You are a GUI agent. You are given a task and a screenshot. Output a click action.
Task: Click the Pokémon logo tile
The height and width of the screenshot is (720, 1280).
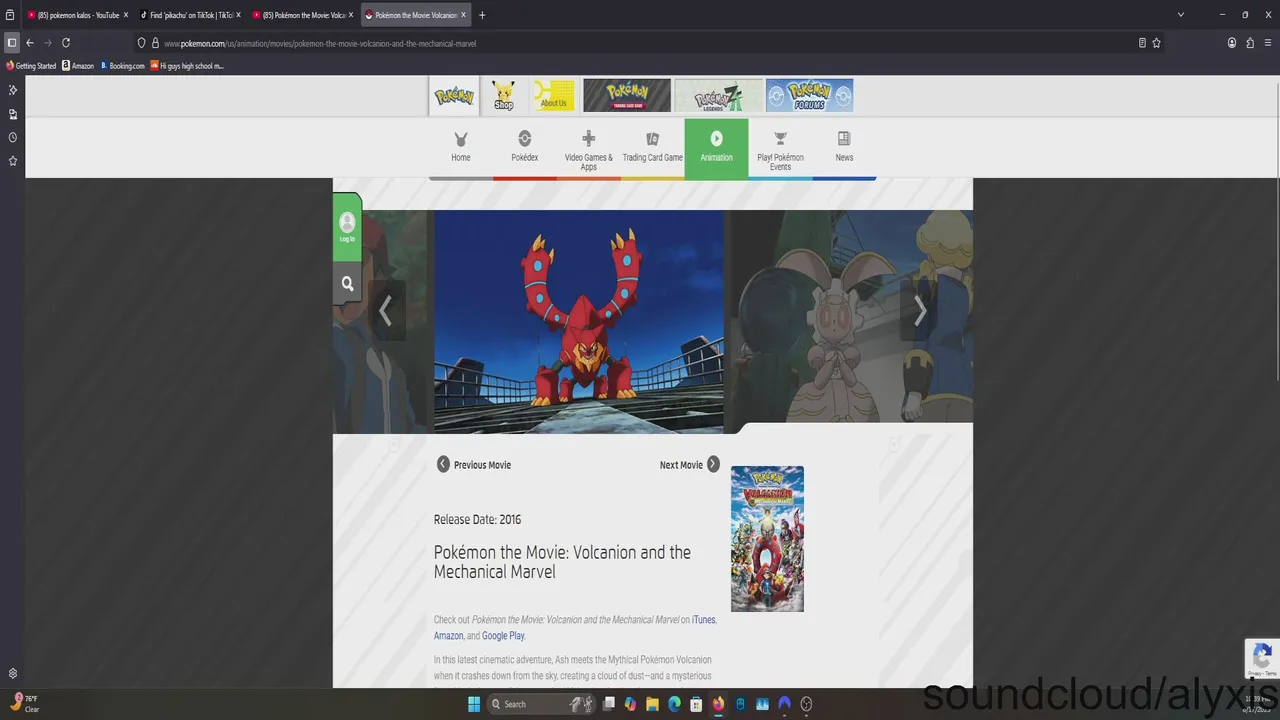pyautogui.click(x=454, y=96)
